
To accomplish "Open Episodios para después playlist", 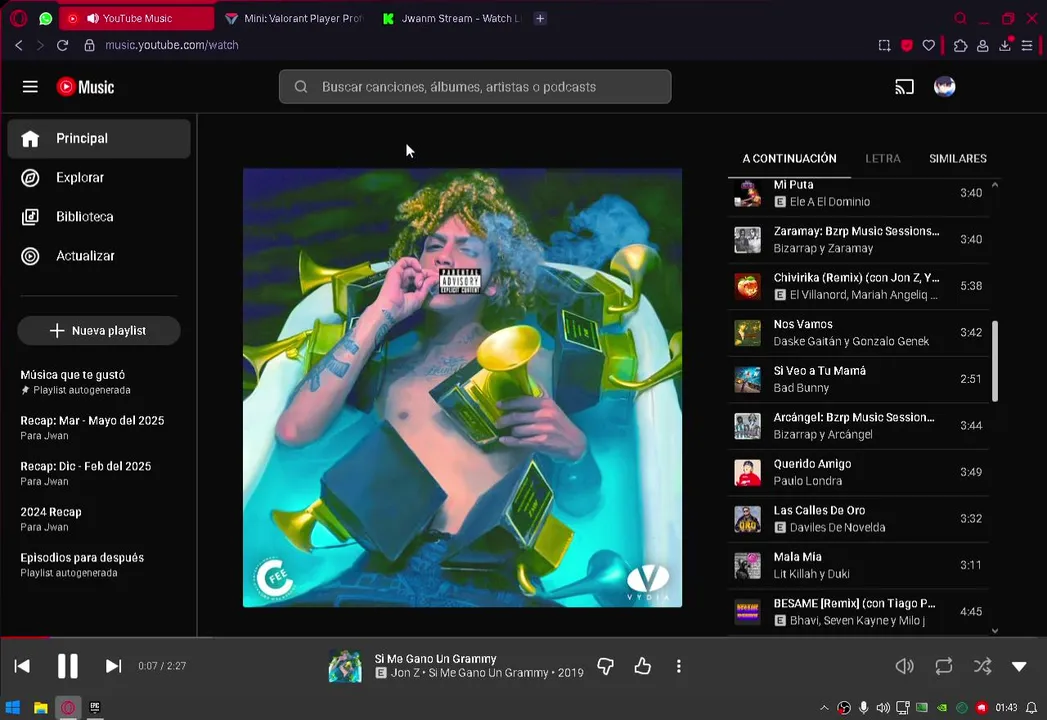I will 99,564.
